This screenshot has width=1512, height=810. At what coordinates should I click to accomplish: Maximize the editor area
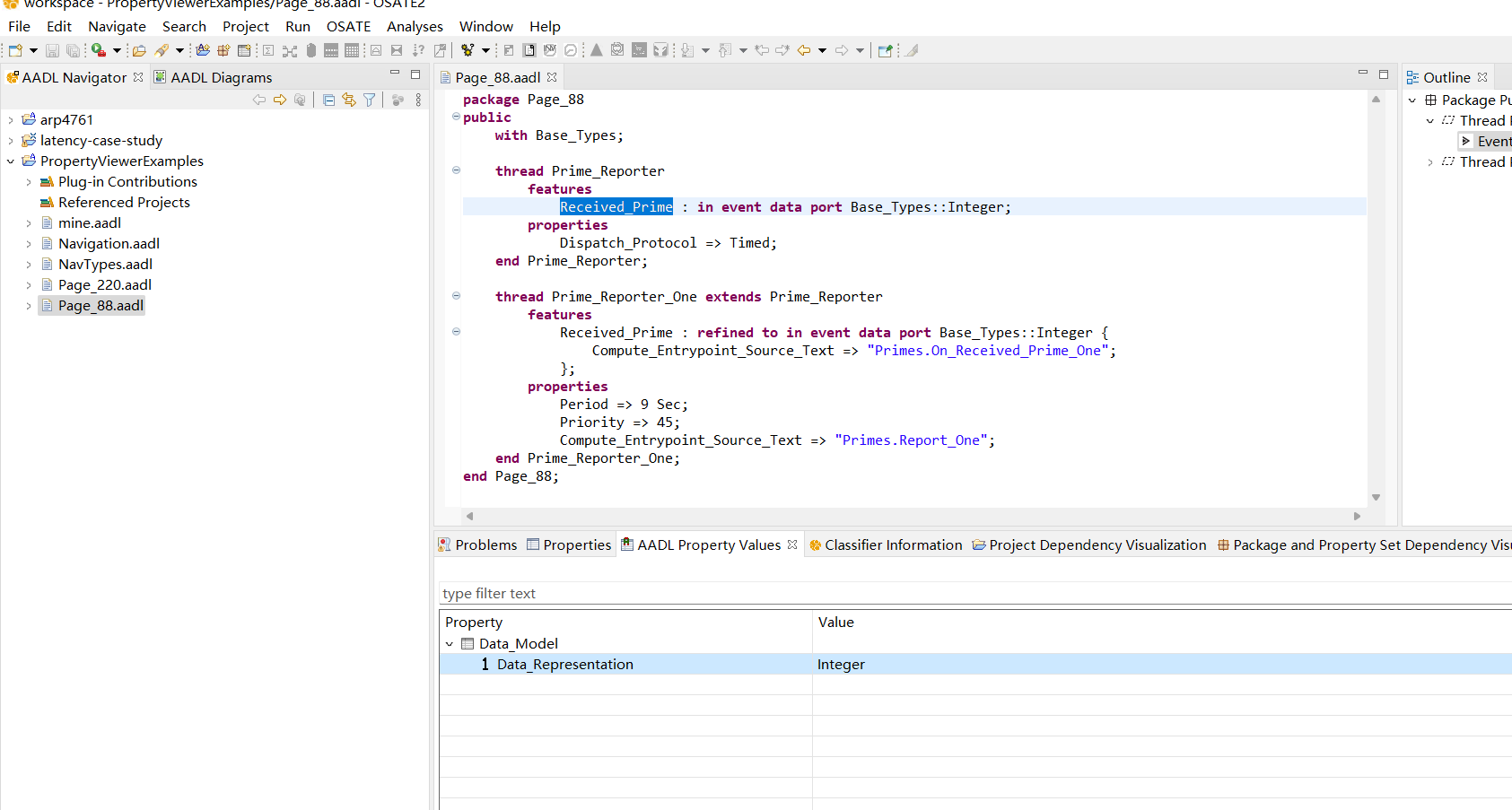tap(1384, 74)
